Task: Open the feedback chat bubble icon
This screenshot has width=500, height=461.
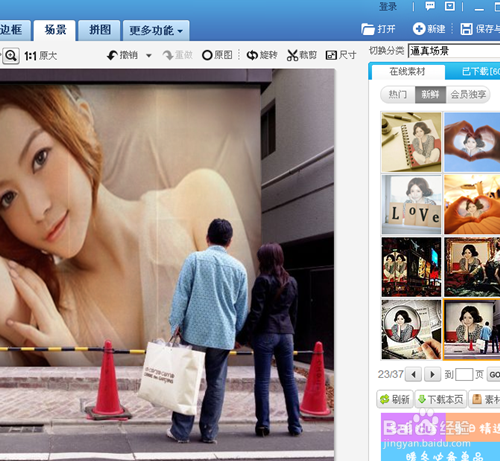Action: (430, 6)
